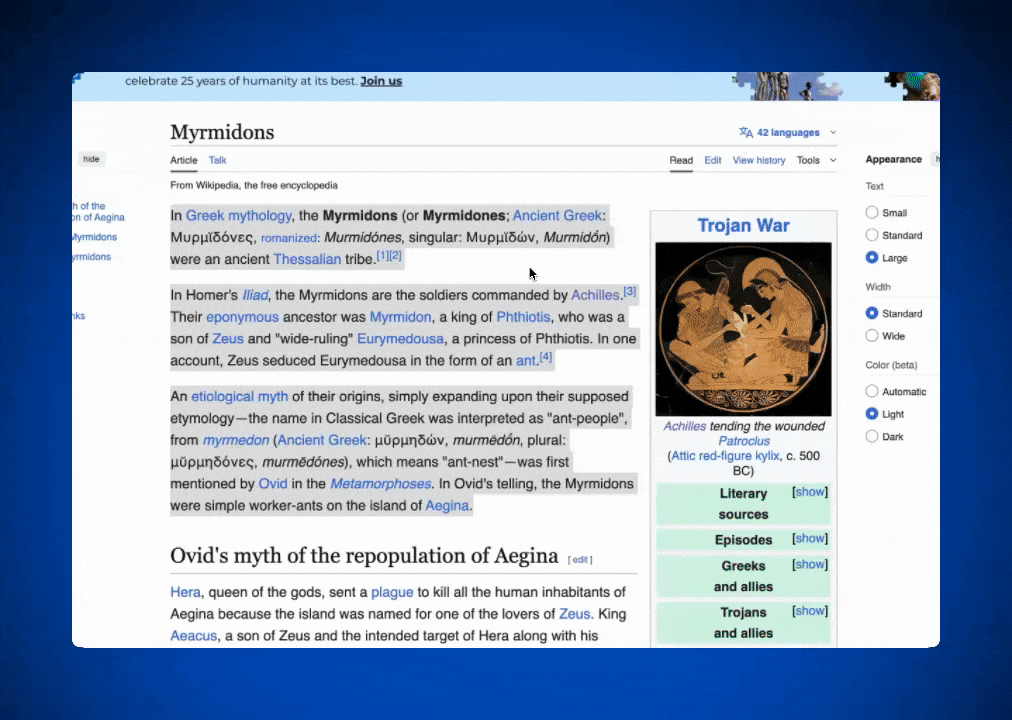This screenshot has width=1012, height=720.
Task: Follow the Myrmidon king link
Action: pyautogui.click(x=400, y=317)
